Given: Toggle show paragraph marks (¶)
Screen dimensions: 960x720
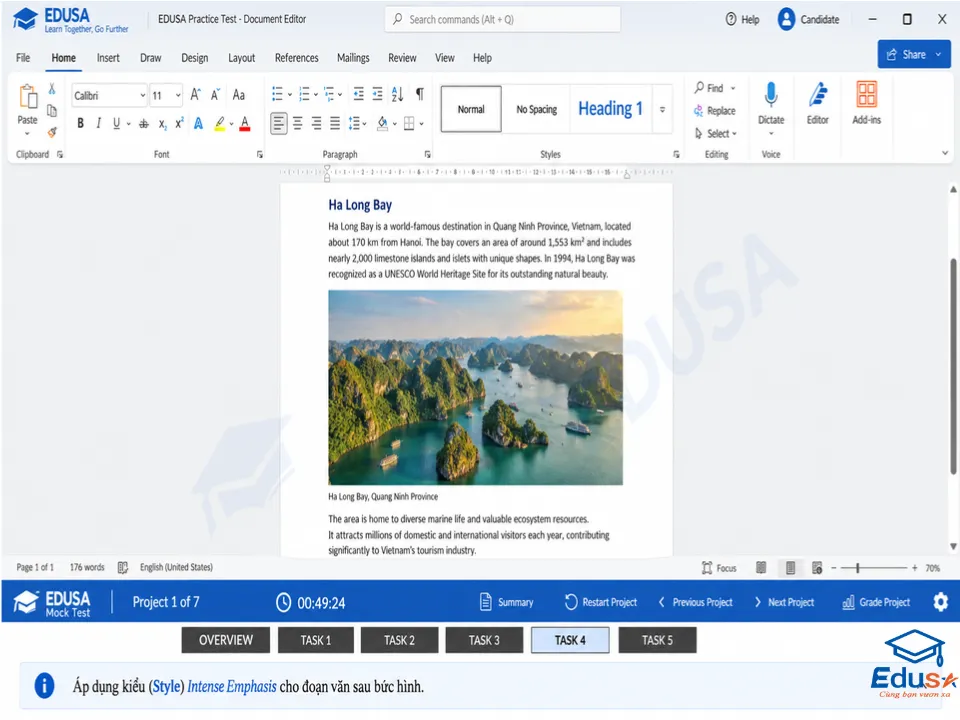Looking at the screenshot, I should click(419, 94).
